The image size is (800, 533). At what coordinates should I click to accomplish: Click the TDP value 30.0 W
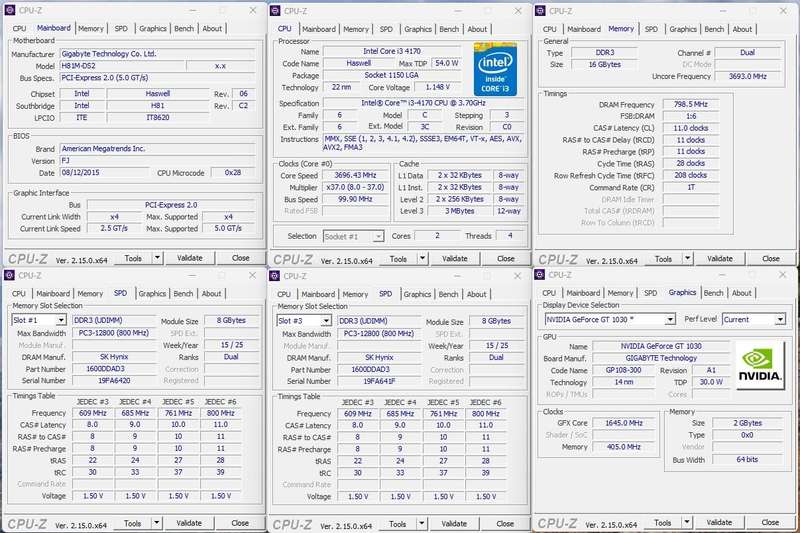click(711, 382)
